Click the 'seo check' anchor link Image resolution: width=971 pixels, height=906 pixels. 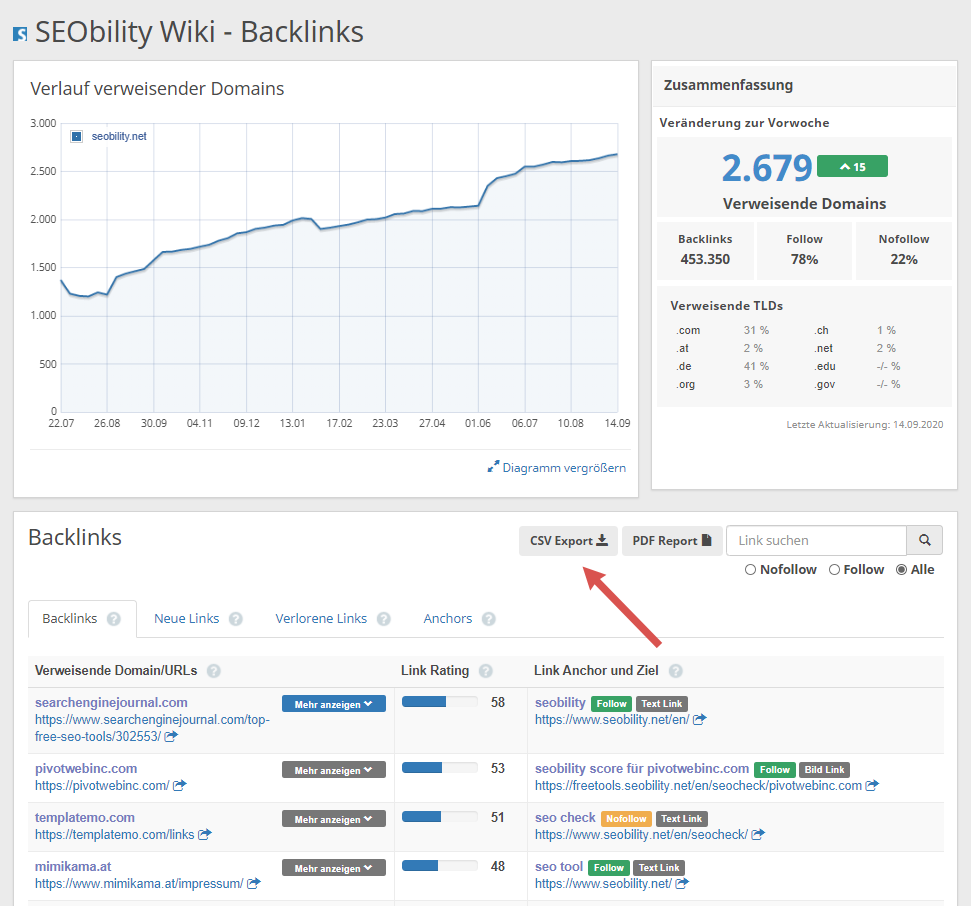[x=565, y=817]
